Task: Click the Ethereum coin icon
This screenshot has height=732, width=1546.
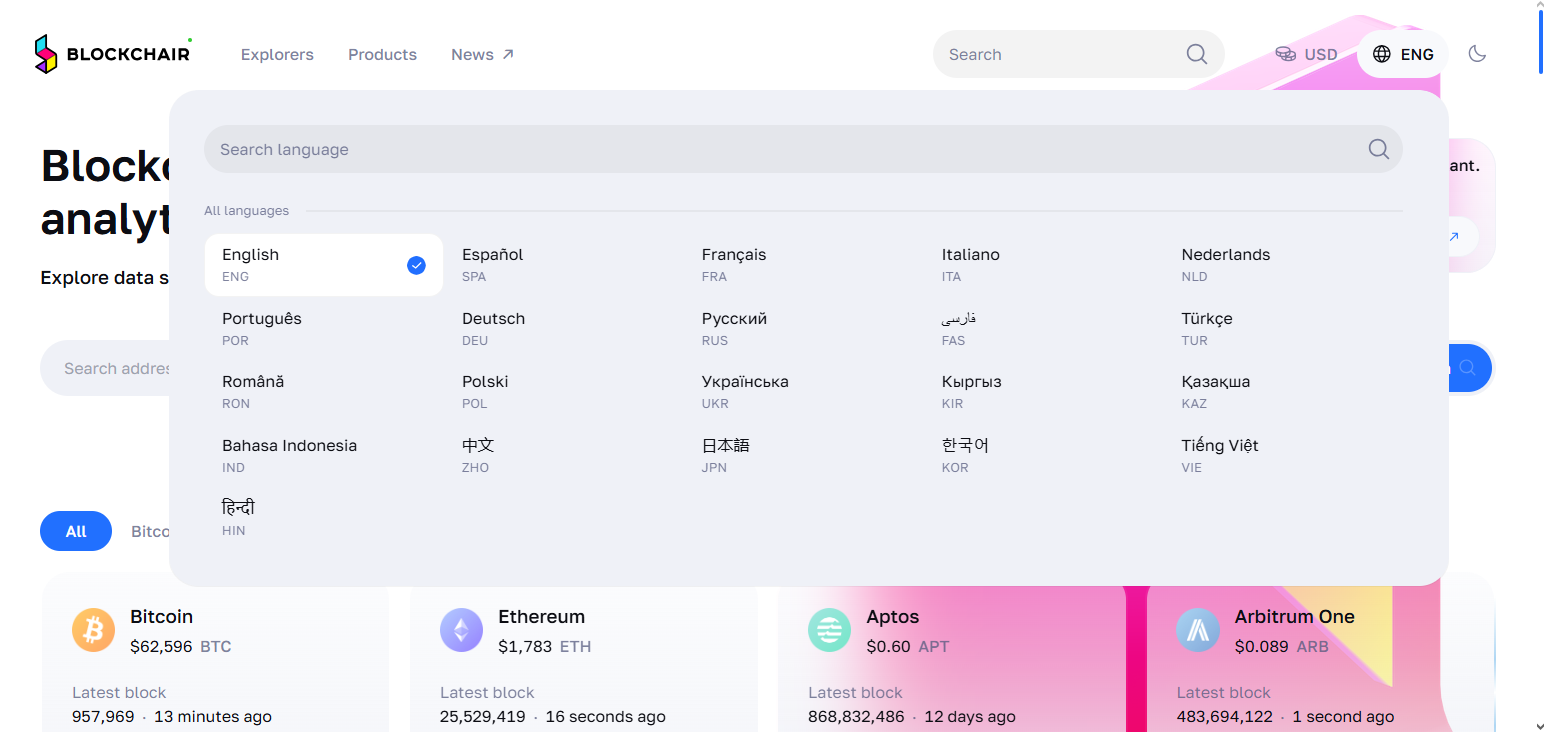Action: (x=461, y=630)
